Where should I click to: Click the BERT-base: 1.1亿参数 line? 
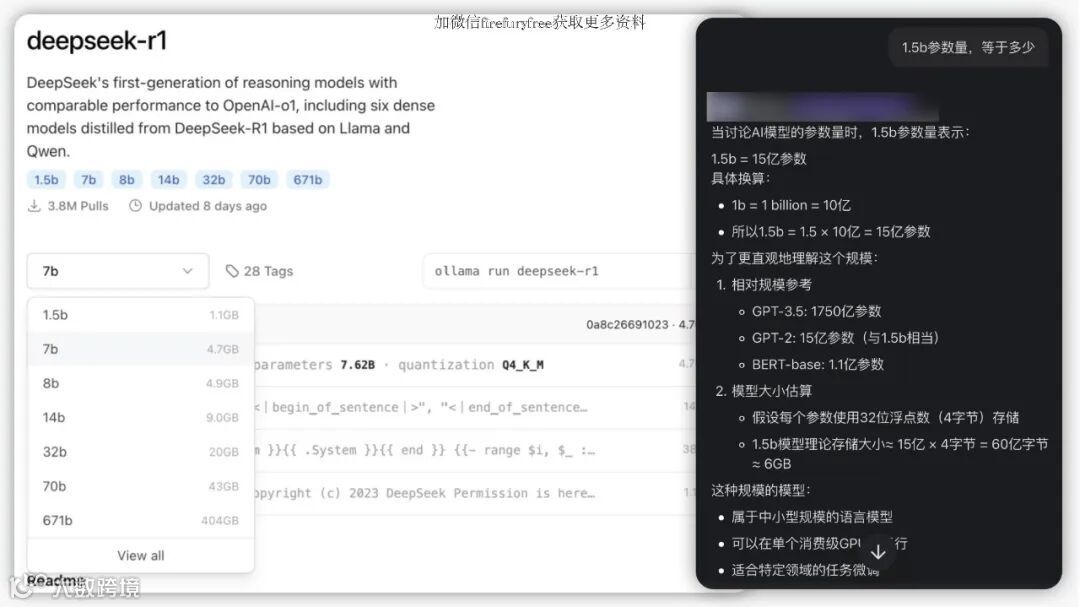pyautogui.click(x=818, y=364)
